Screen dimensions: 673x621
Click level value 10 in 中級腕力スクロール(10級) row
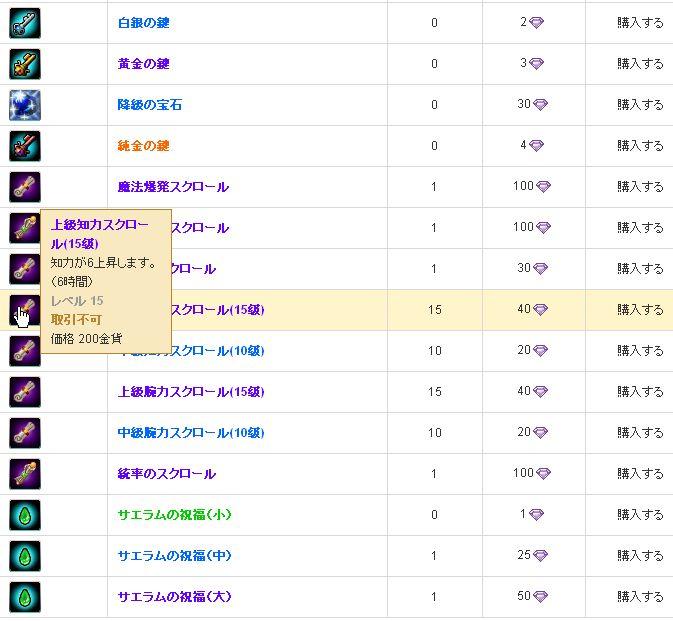click(434, 433)
